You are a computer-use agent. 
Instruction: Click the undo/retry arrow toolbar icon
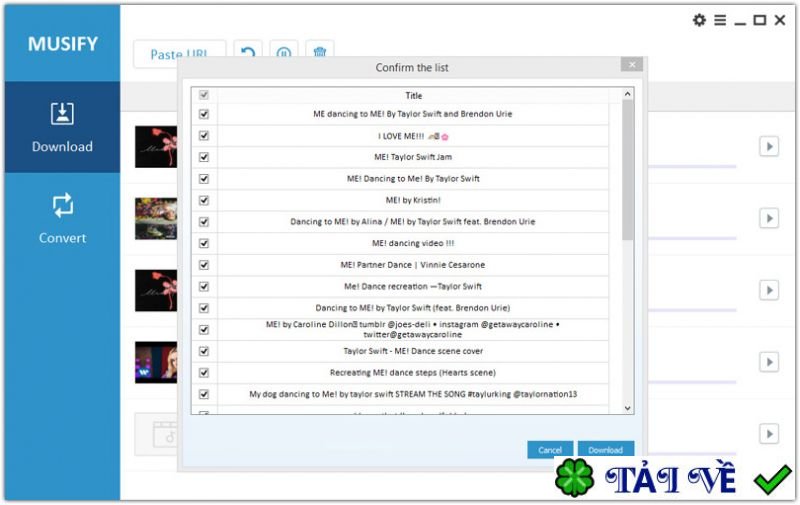[x=248, y=52]
